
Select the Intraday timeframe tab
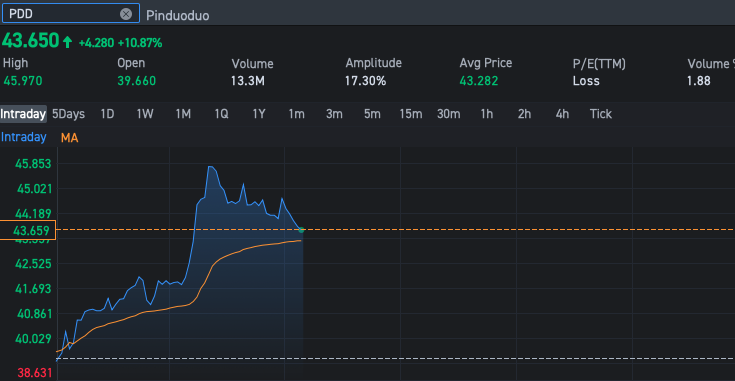coord(23,114)
